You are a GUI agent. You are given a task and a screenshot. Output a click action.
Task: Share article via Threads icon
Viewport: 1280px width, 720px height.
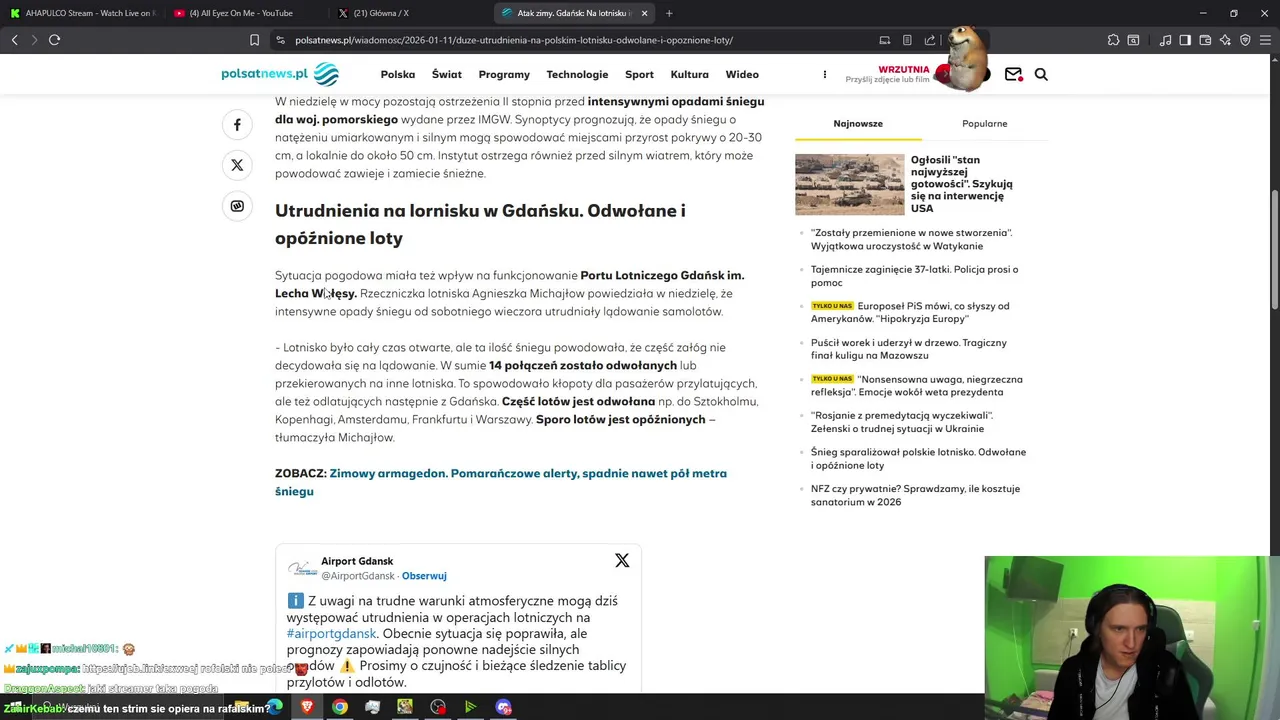click(x=237, y=206)
